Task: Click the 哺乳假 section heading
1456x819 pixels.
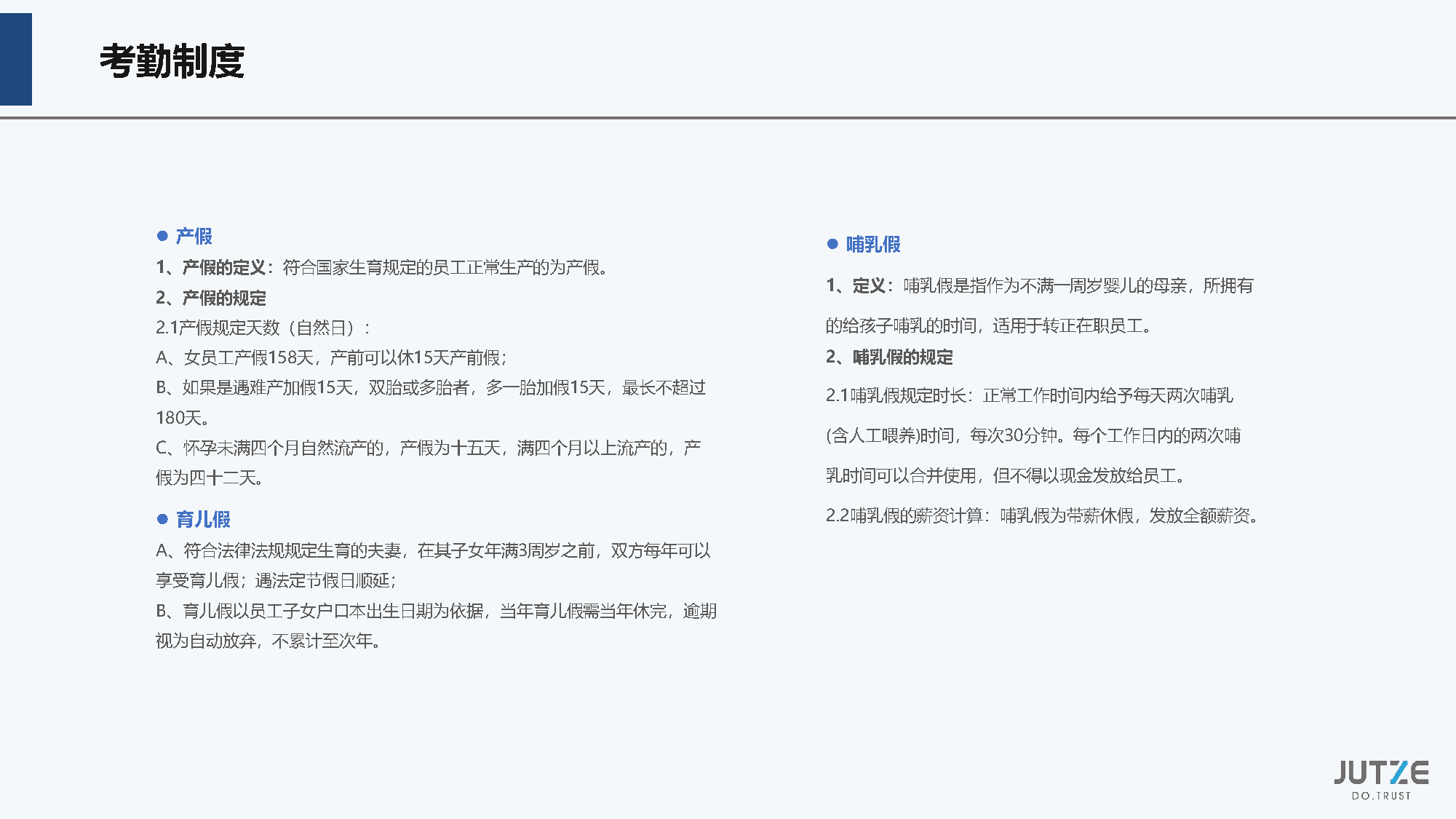Action: [872, 244]
